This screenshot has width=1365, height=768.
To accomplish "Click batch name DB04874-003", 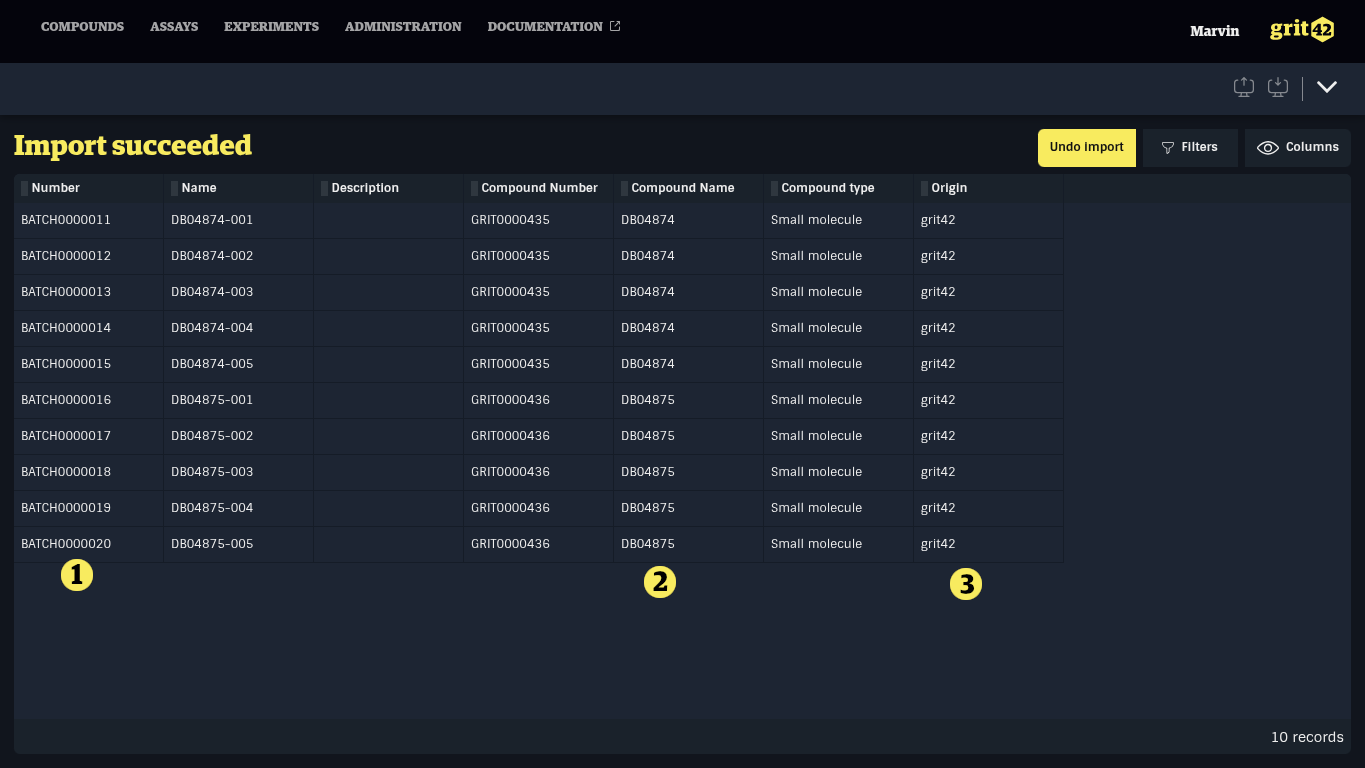I will click(212, 292).
